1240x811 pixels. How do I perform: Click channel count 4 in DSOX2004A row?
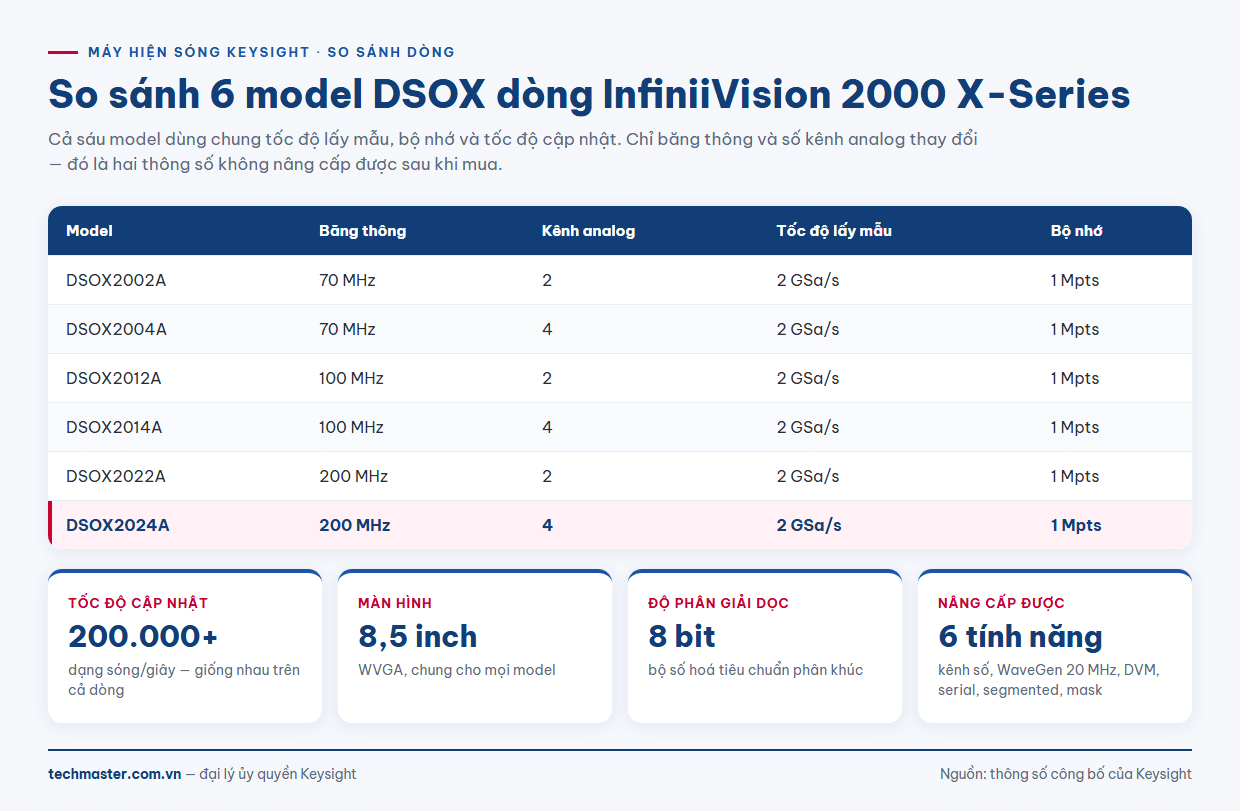(x=547, y=329)
